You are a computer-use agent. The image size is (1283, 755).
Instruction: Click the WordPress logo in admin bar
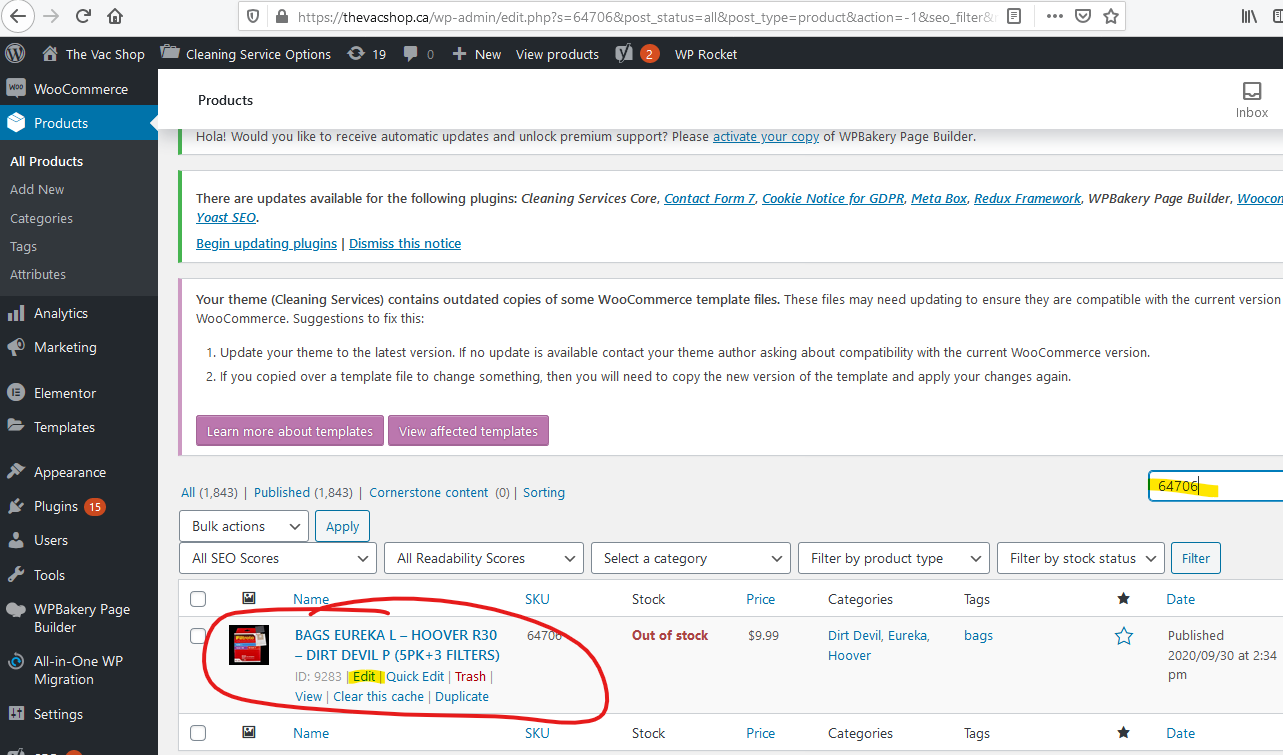pyautogui.click(x=15, y=53)
